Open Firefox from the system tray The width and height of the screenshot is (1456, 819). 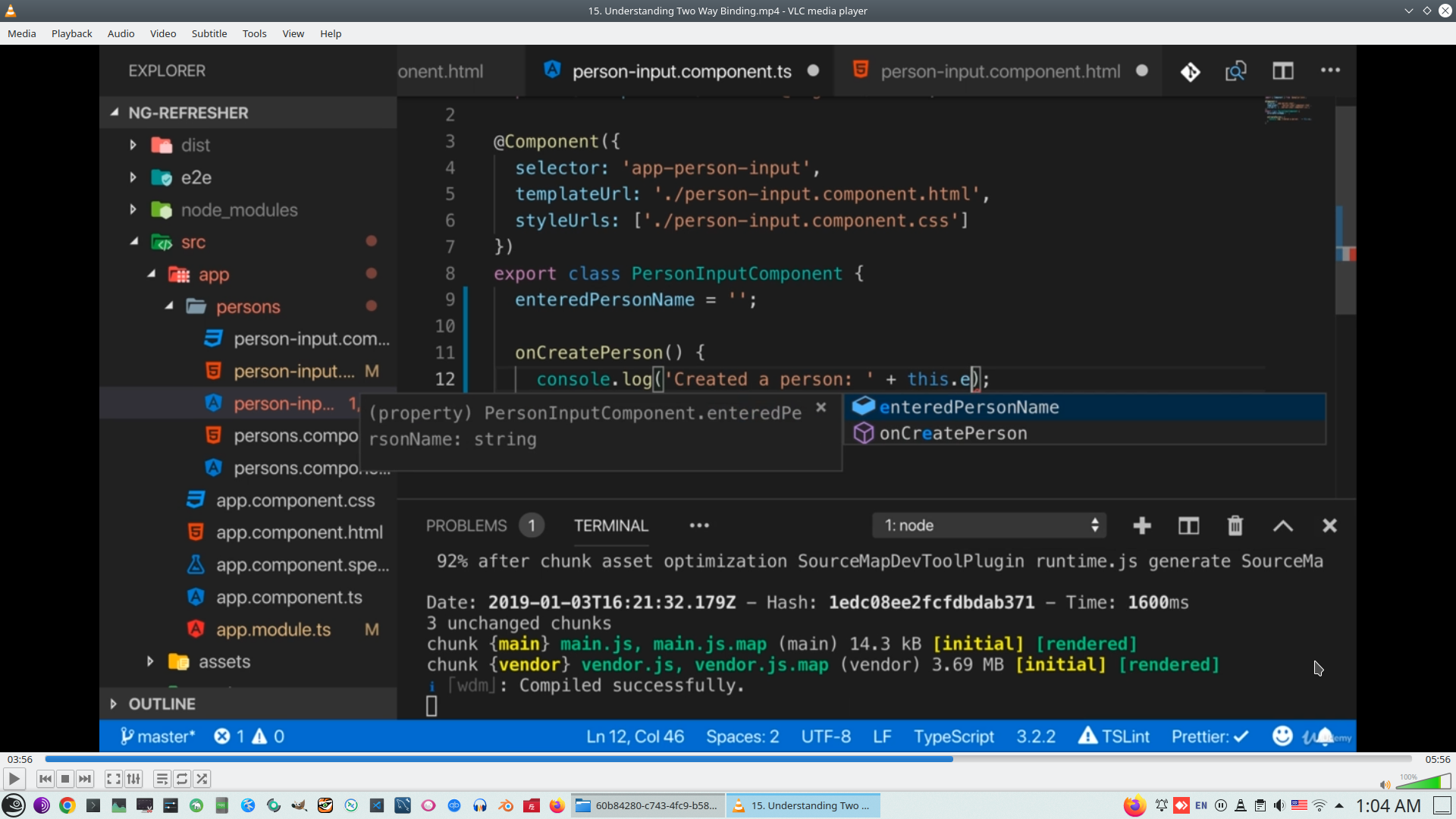[x=1134, y=805]
